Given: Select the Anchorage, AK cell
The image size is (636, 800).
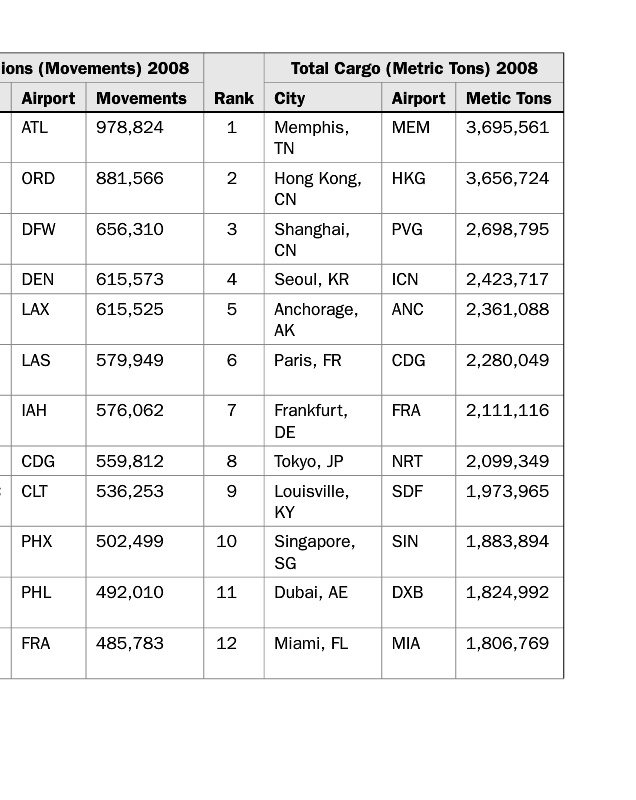Looking at the screenshot, I should click(316, 319).
